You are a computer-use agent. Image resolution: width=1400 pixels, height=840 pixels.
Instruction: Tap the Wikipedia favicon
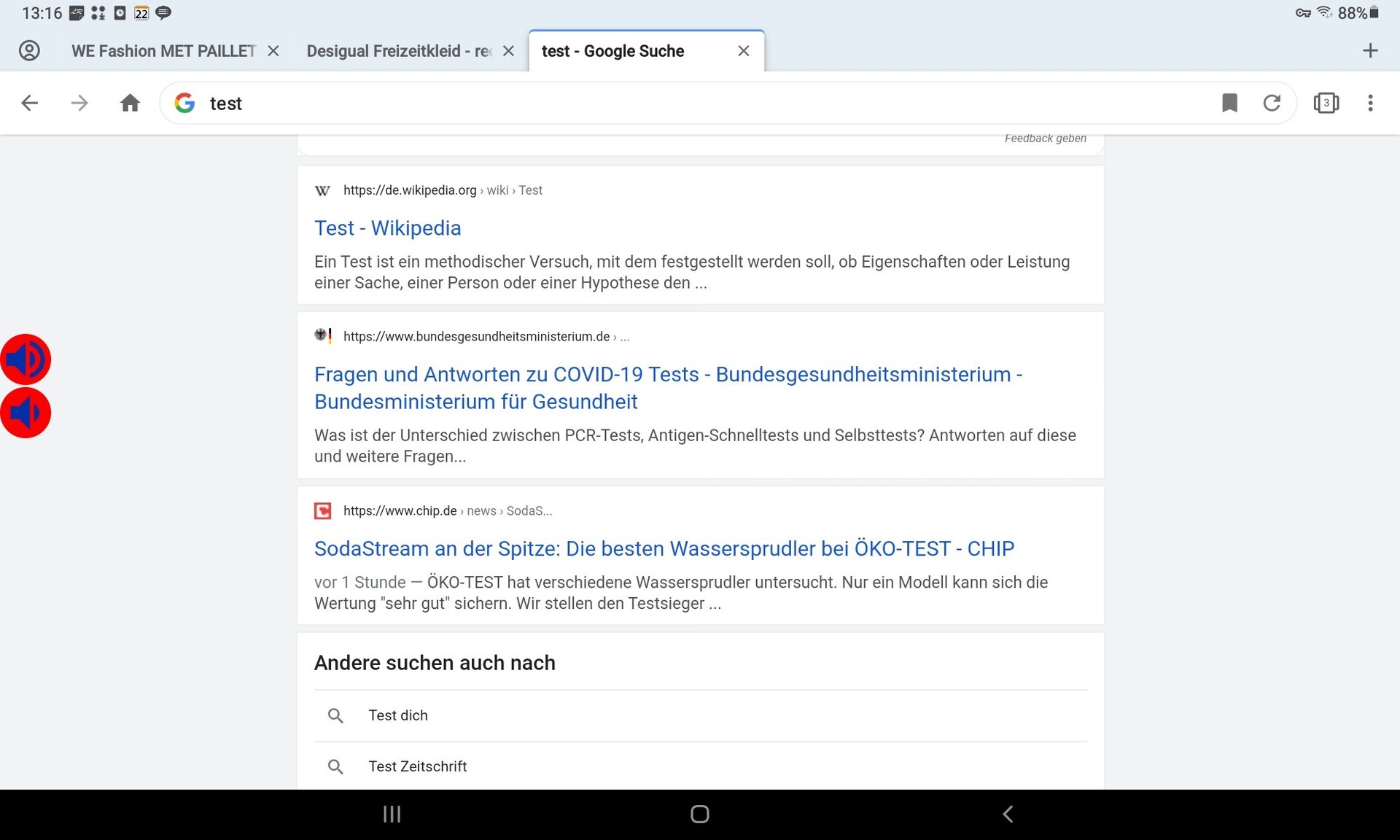[322, 190]
